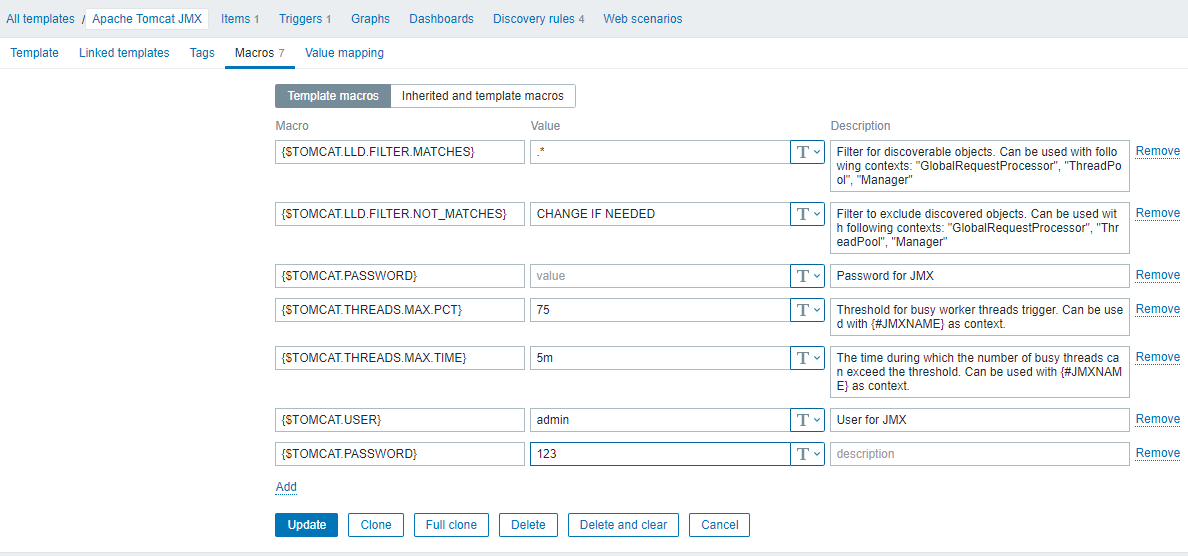The width and height of the screenshot is (1188, 556).
Task: Focus the value field containing .*
Action: tap(660, 151)
